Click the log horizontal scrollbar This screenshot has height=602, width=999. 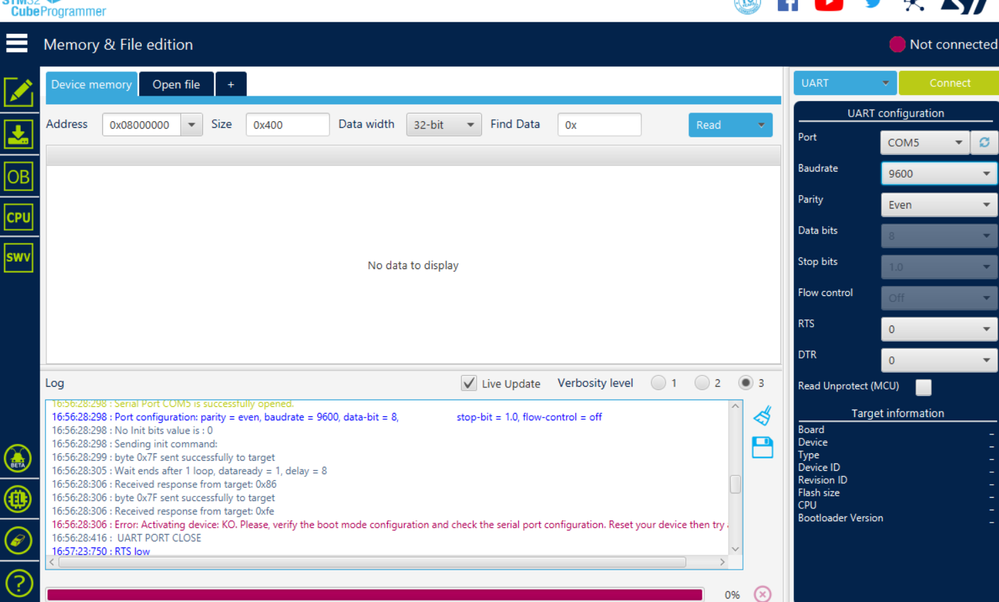pyautogui.click(x=372, y=562)
